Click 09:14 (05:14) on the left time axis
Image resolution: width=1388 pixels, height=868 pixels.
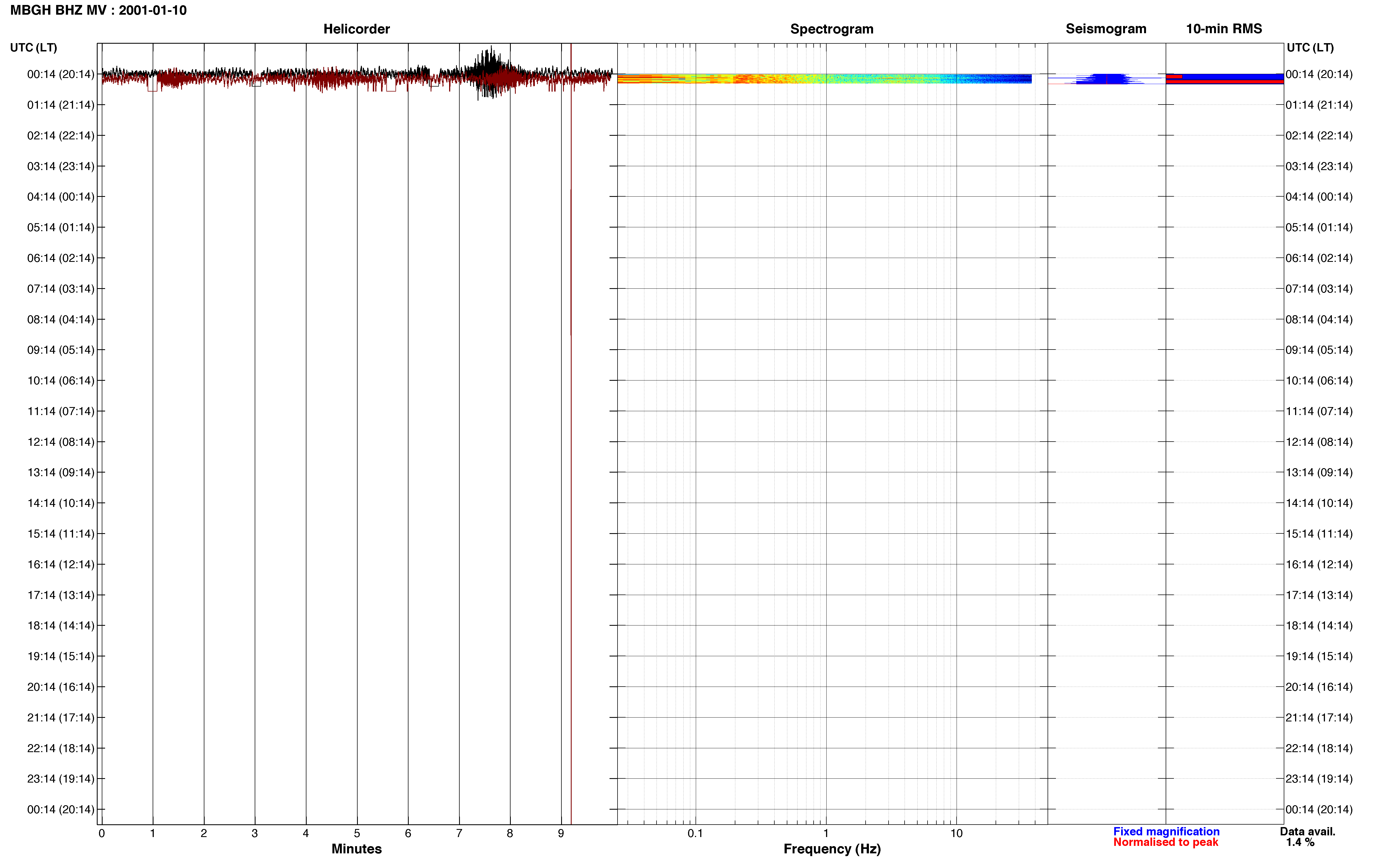click(x=60, y=350)
